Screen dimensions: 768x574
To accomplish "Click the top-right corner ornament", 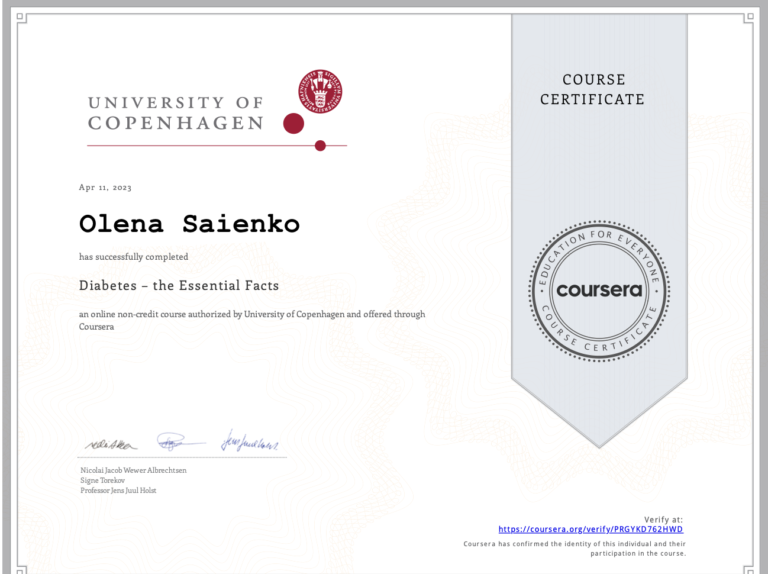I will click(747, 18).
